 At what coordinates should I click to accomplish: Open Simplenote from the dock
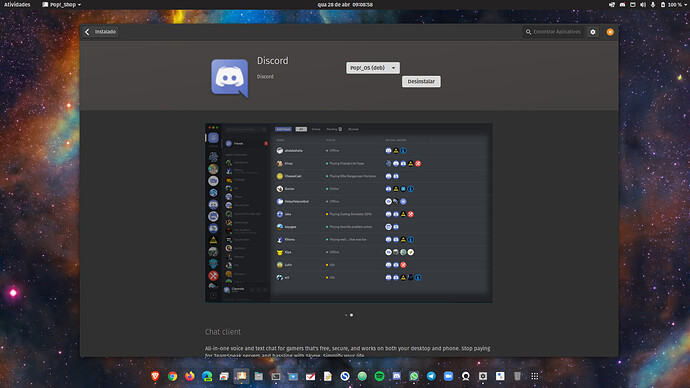[345, 376]
